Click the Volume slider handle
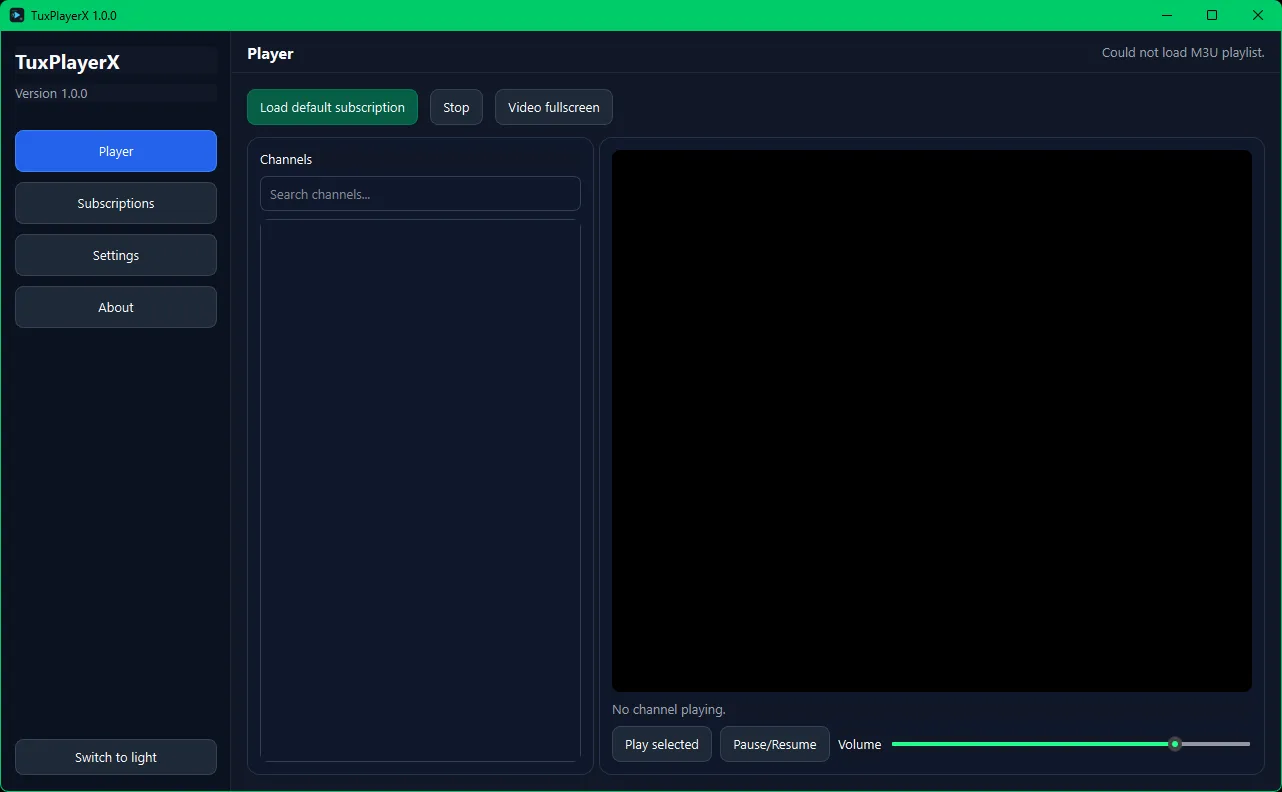 click(1175, 744)
